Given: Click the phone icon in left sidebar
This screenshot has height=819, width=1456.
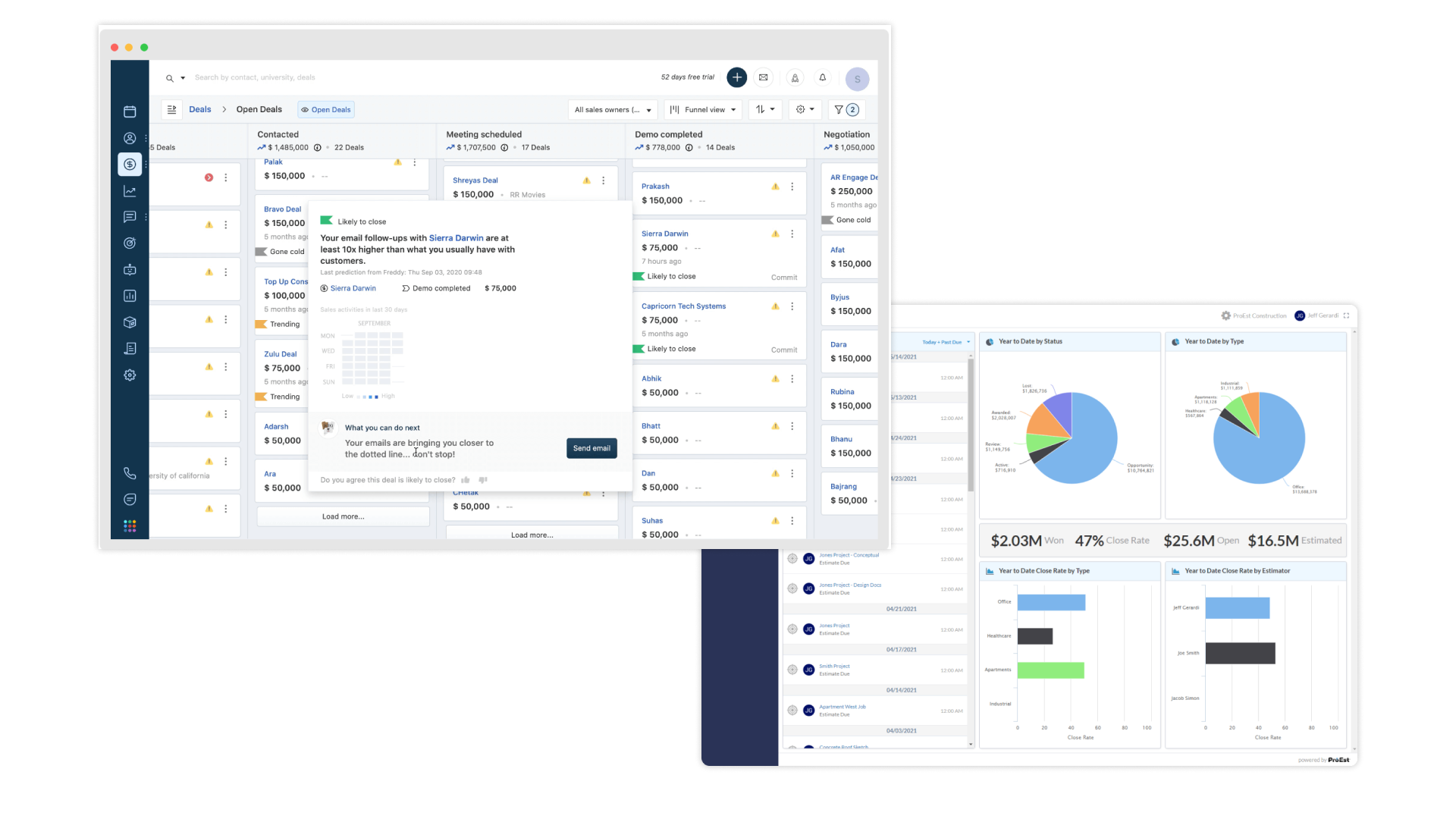Looking at the screenshot, I should pos(128,472).
